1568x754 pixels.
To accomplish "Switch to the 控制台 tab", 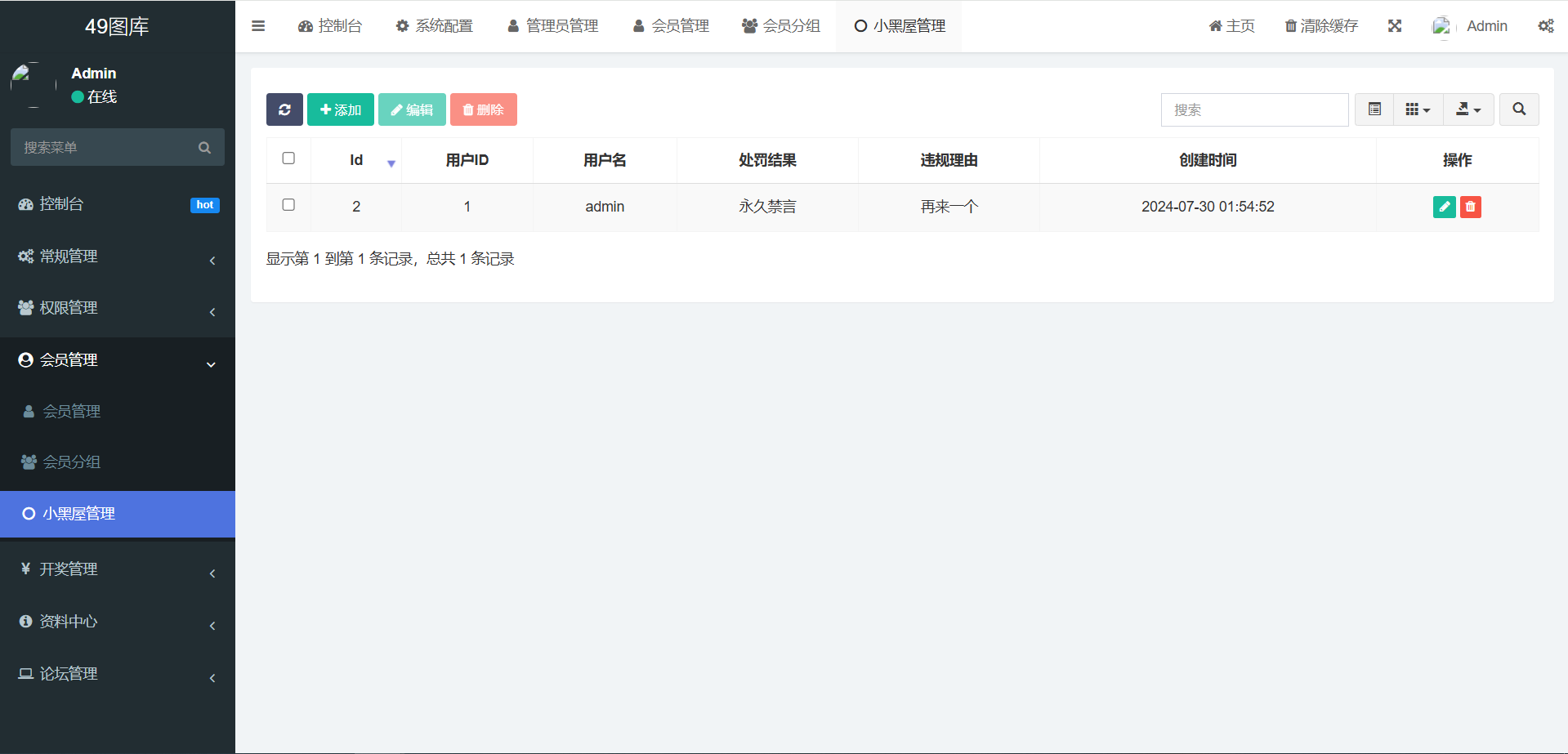I will click(330, 26).
